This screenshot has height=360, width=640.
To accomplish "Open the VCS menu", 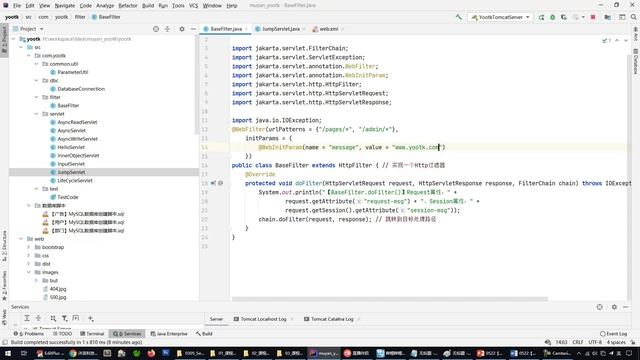I will pos(193,6).
